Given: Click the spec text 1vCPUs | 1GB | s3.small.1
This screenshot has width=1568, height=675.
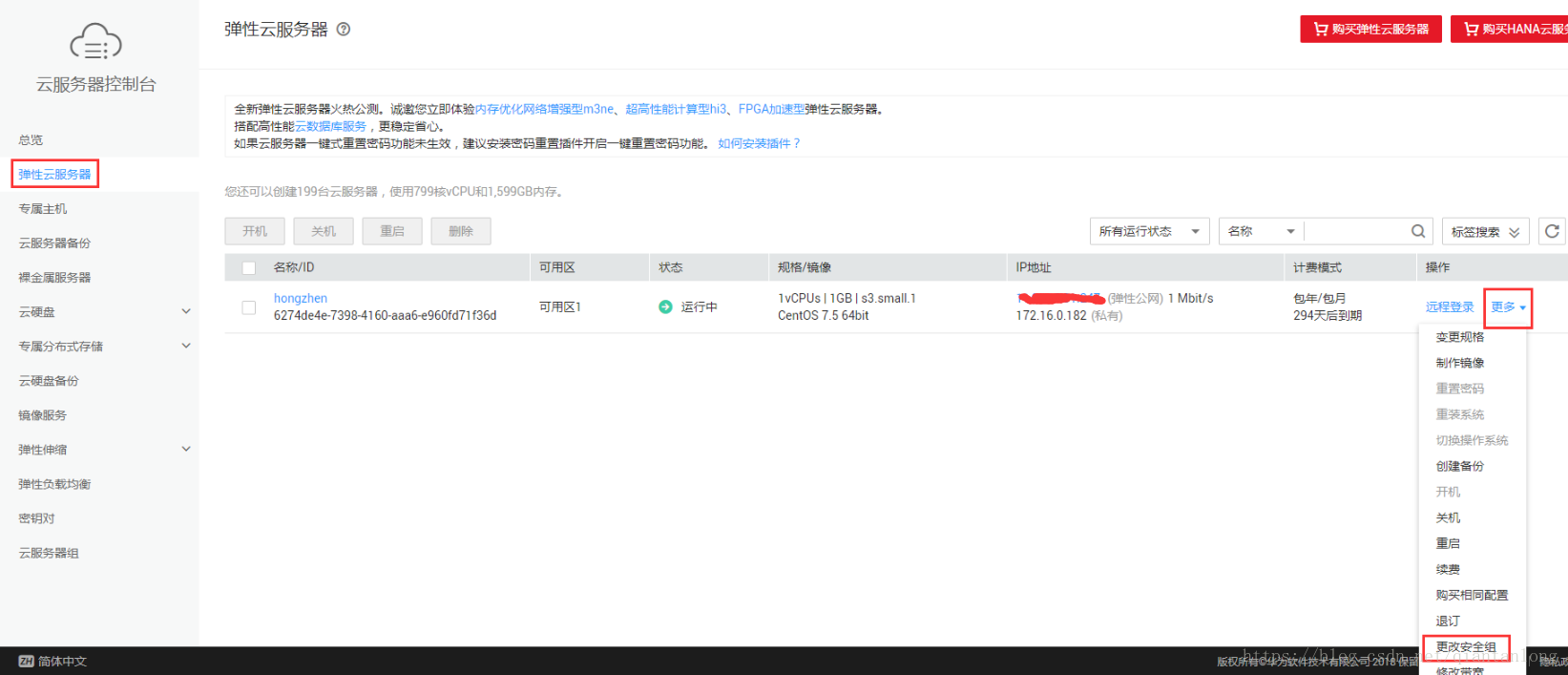Looking at the screenshot, I should click(847, 298).
